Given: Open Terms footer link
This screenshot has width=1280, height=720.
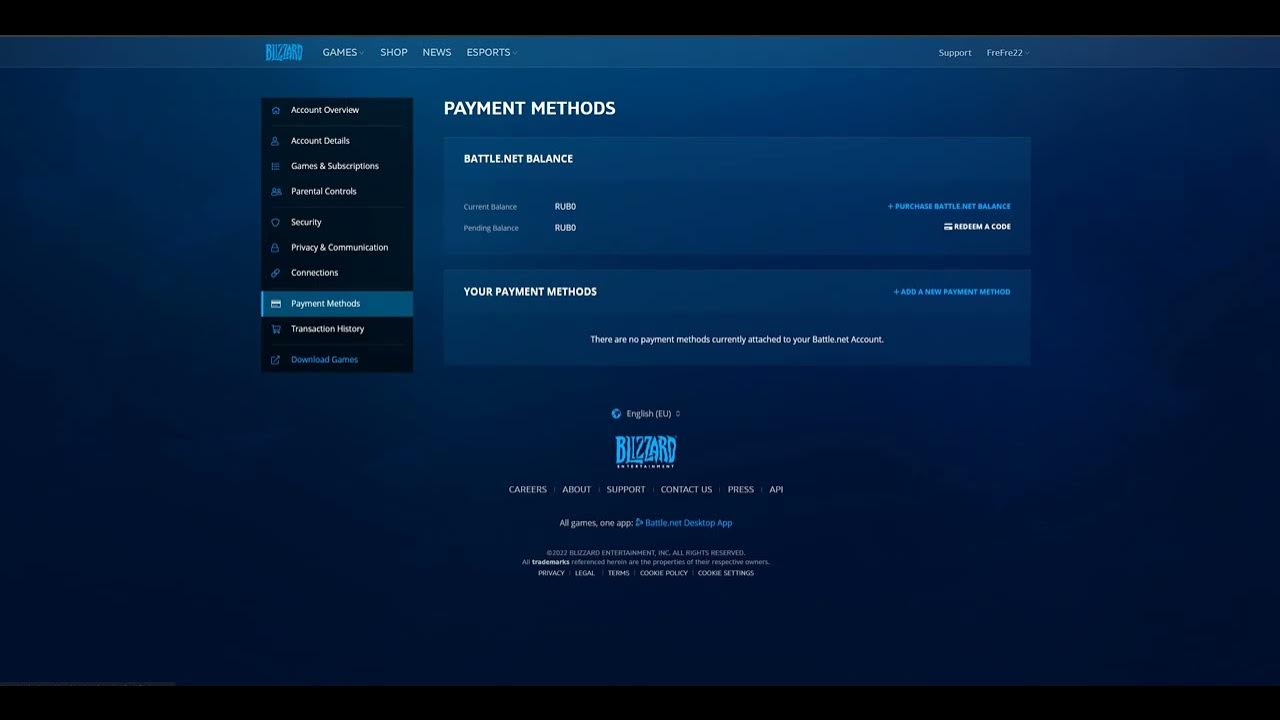Looking at the screenshot, I should coord(619,573).
